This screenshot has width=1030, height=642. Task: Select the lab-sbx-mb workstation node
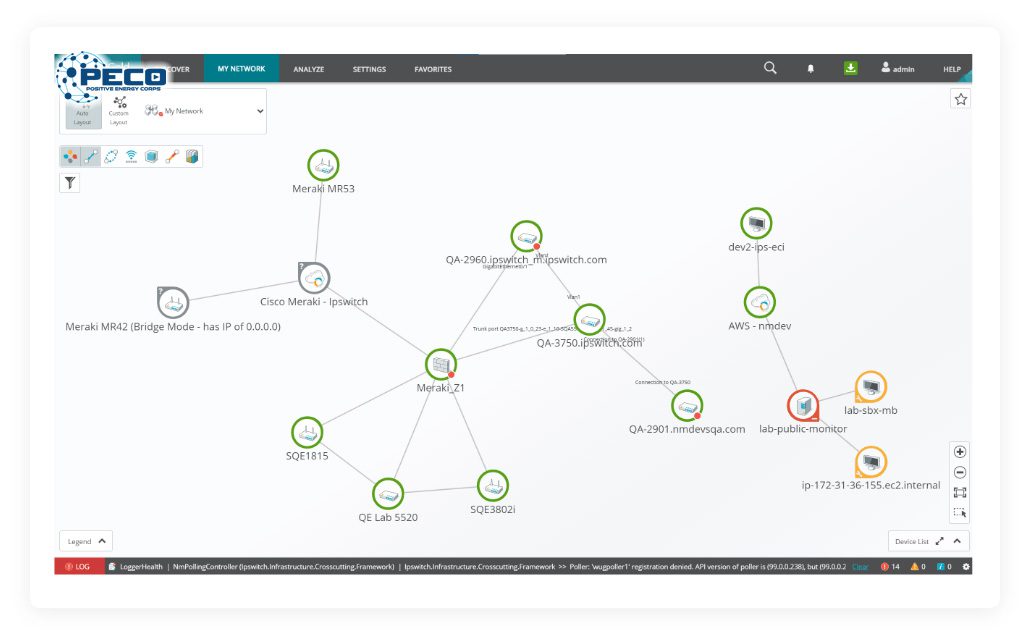(871, 387)
